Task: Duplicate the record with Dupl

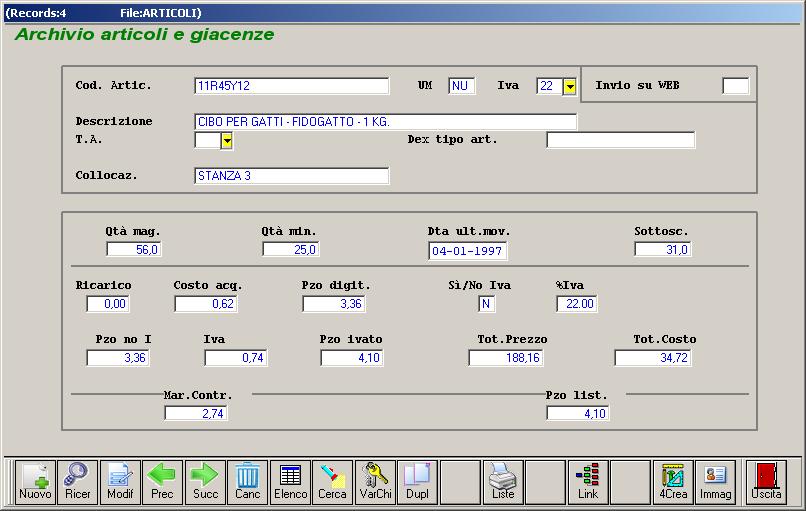Action: (x=417, y=482)
